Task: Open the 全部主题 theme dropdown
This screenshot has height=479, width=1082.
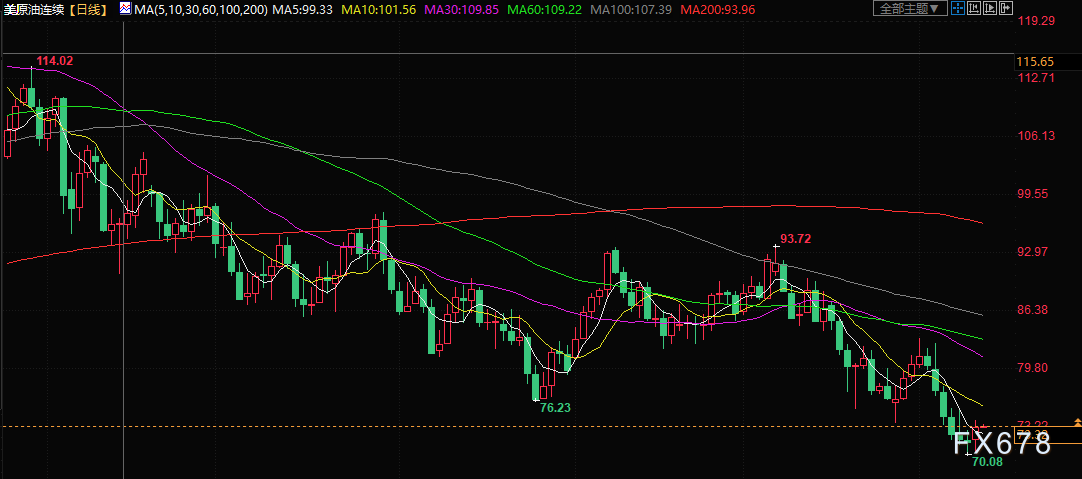Action: (910, 8)
